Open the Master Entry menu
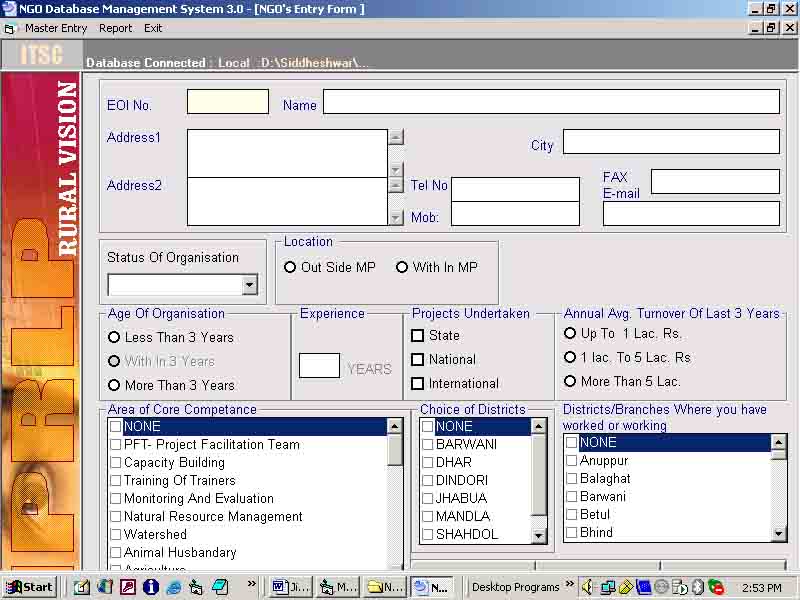Viewport: 800px width, 600px height. coord(56,29)
